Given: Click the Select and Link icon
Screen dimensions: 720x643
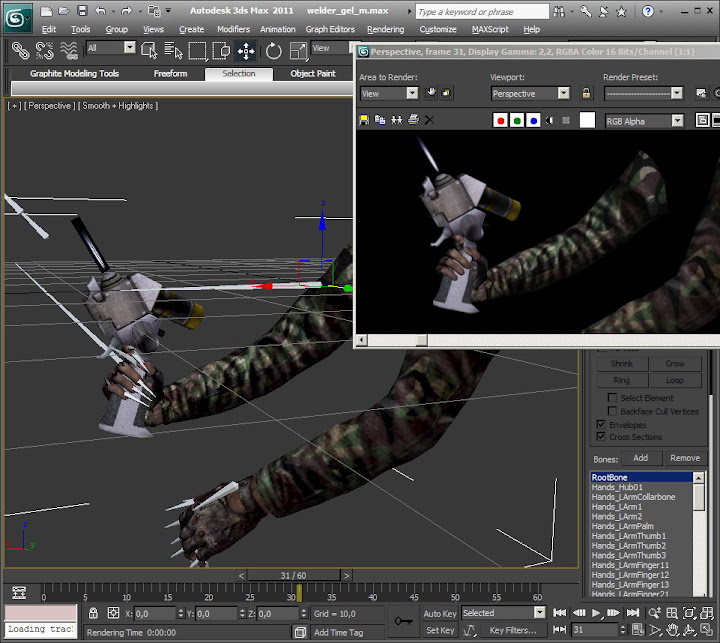Looking at the screenshot, I should click(x=20, y=51).
